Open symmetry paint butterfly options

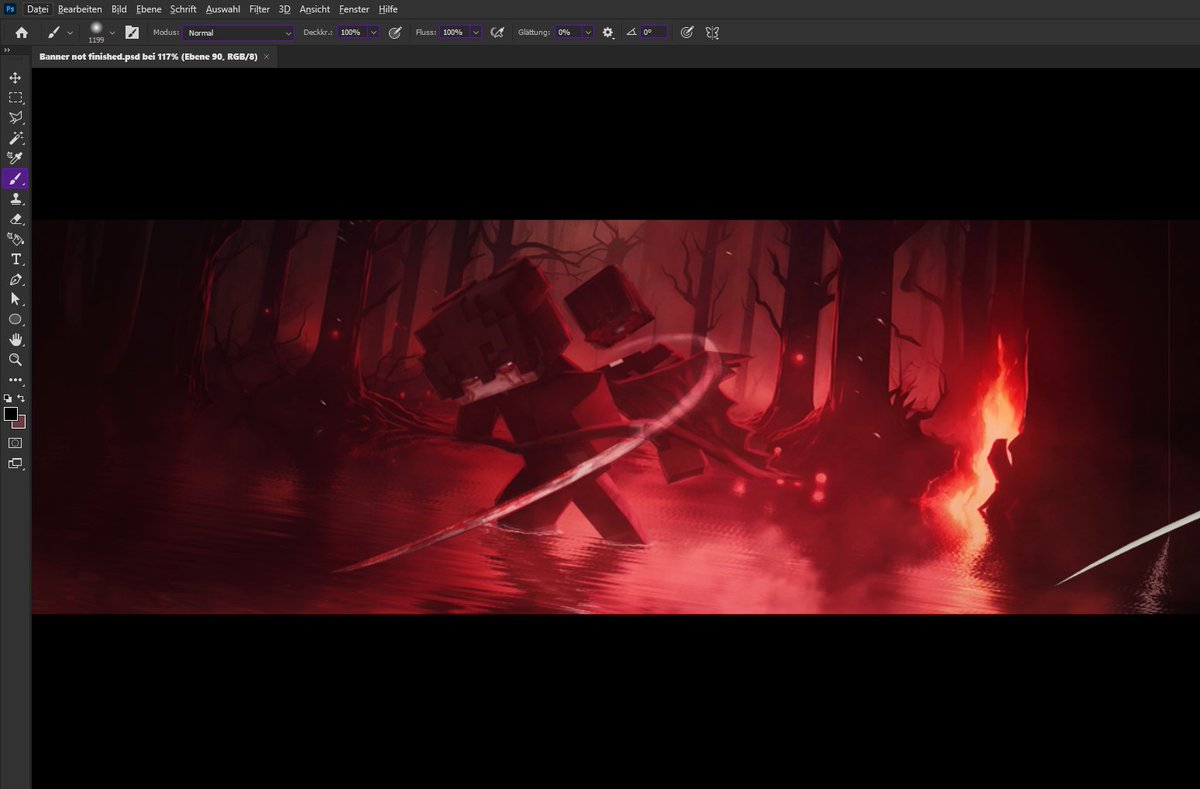pos(712,32)
